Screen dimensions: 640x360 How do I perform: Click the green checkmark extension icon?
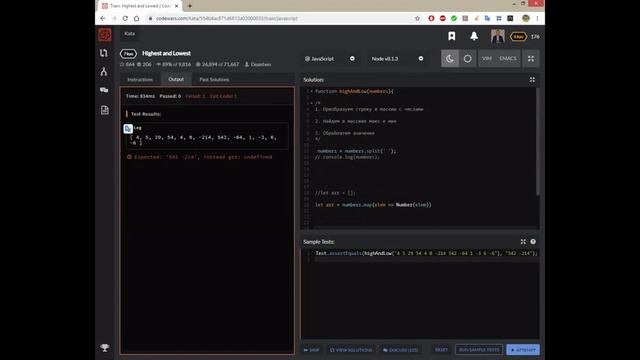coord(454,18)
